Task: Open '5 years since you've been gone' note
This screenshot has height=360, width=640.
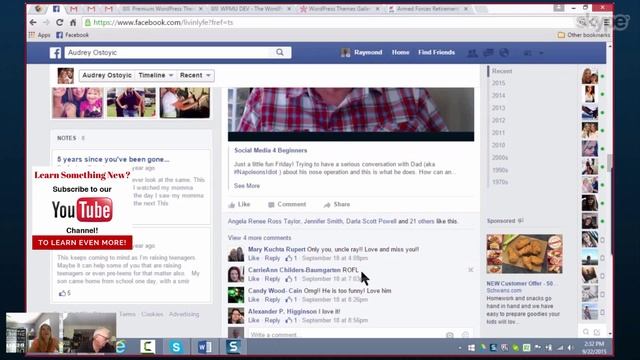Action: 113,159
